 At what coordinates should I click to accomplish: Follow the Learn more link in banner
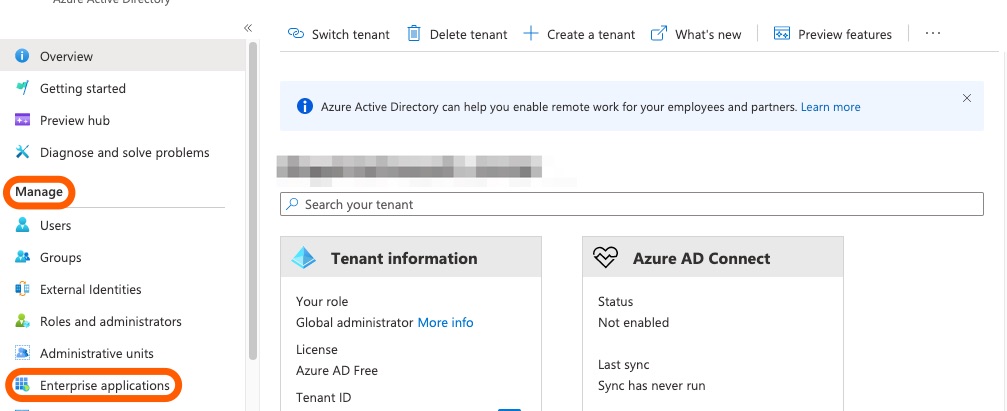tap(830, 107)
